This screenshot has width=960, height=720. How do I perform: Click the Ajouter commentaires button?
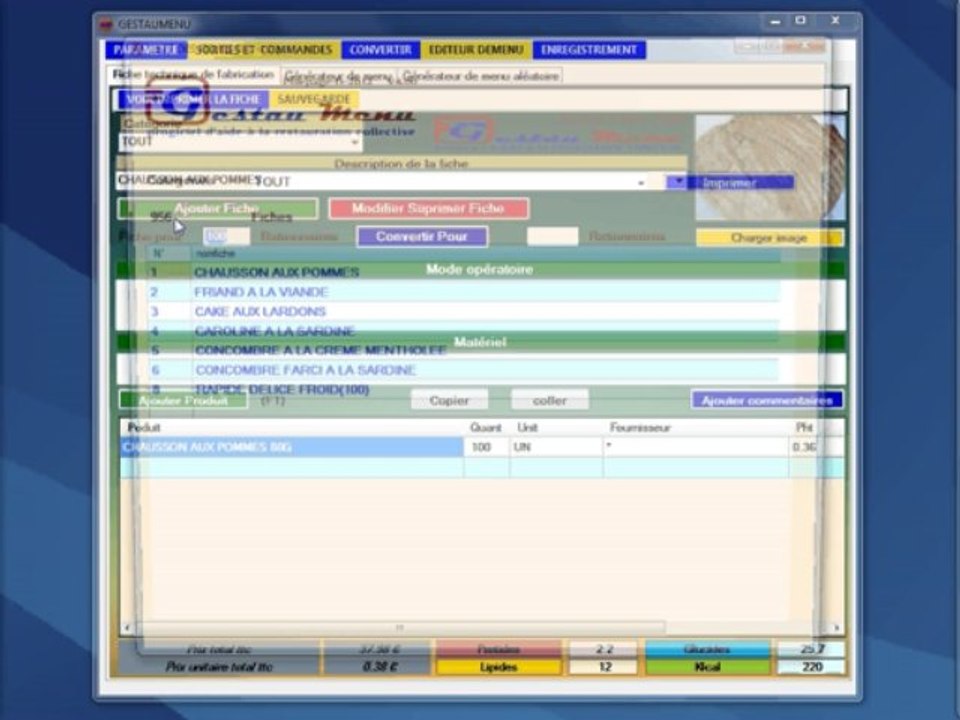pos(767,400)
